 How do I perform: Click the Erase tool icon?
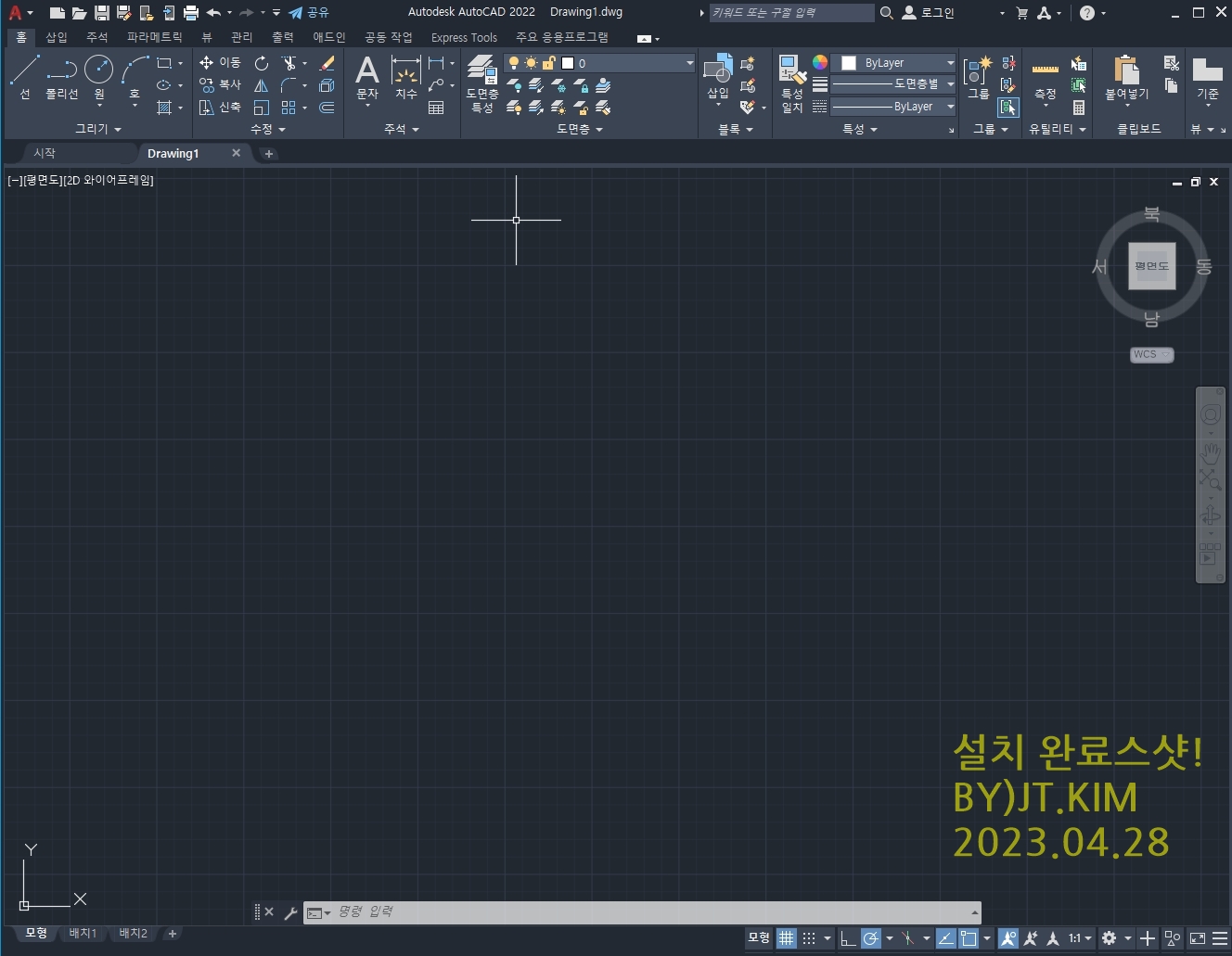point(327,63)
